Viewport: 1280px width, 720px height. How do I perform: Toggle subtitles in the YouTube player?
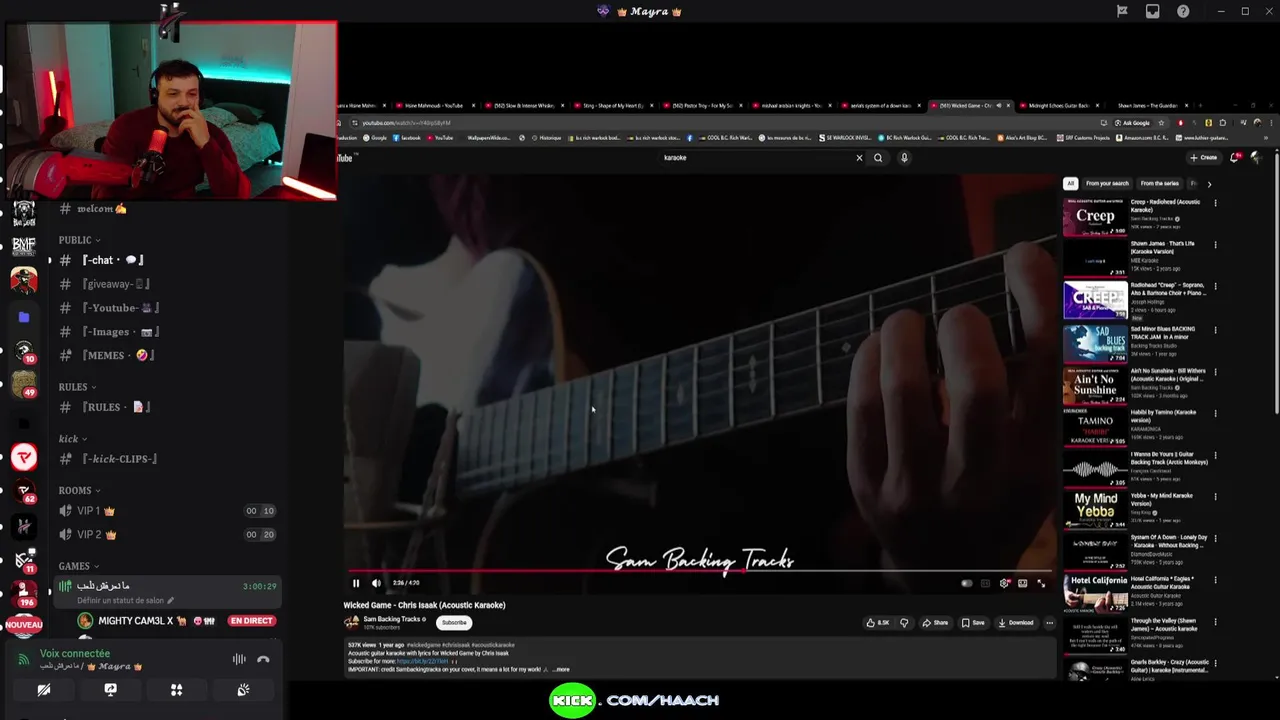click(x=985, y=583)
